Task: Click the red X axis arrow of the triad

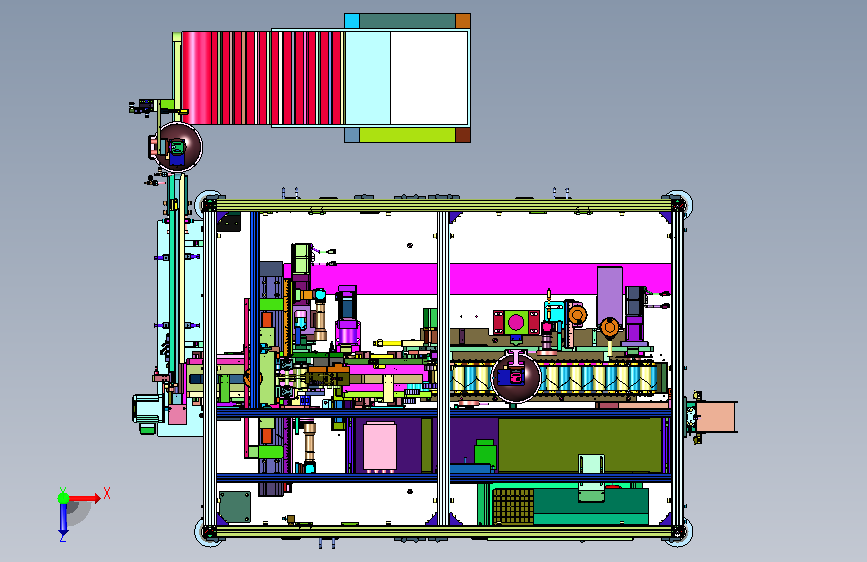Action: pyautogui.click(x=85, y=498)
